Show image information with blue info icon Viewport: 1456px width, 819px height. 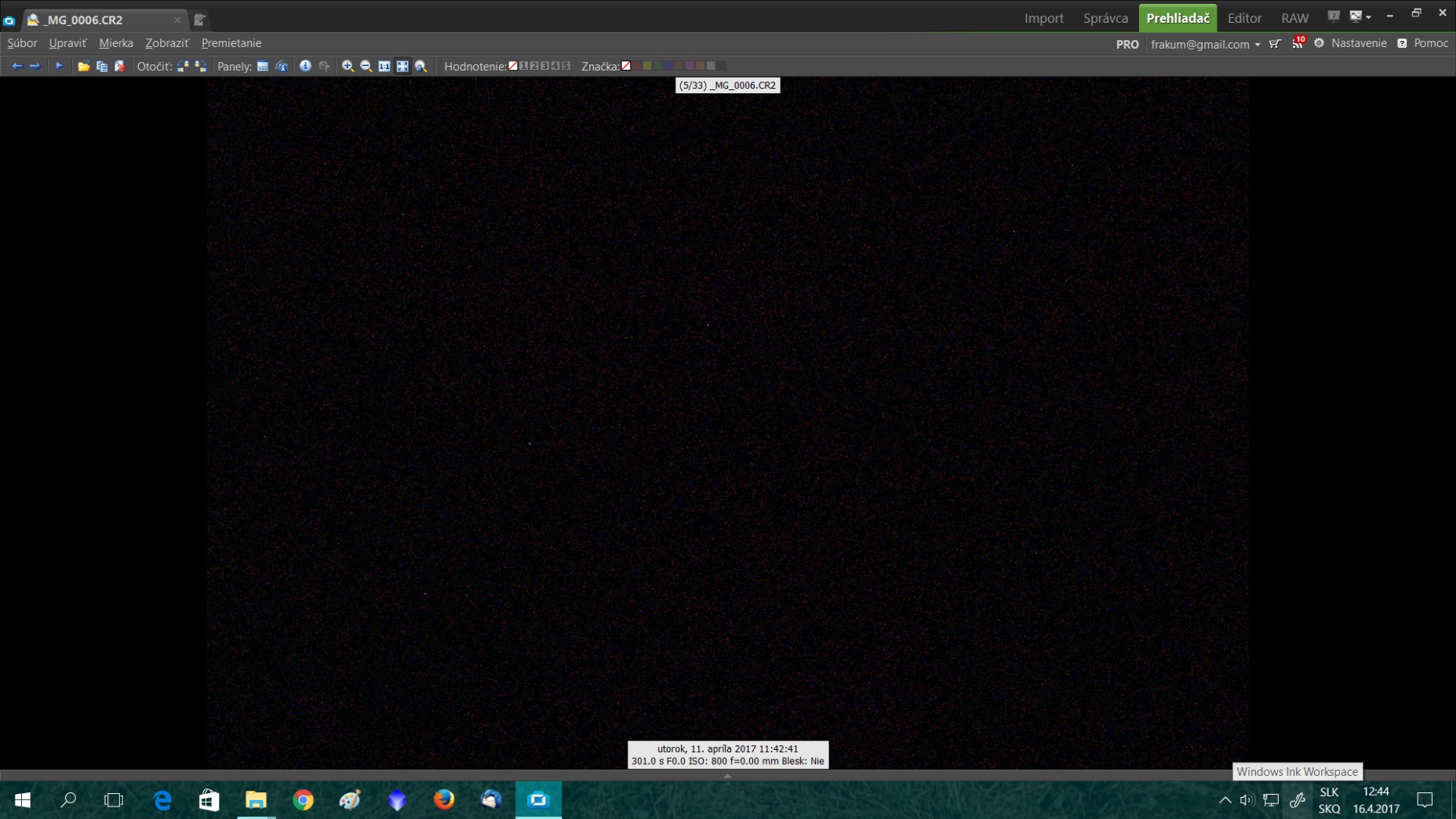(305, 66)
